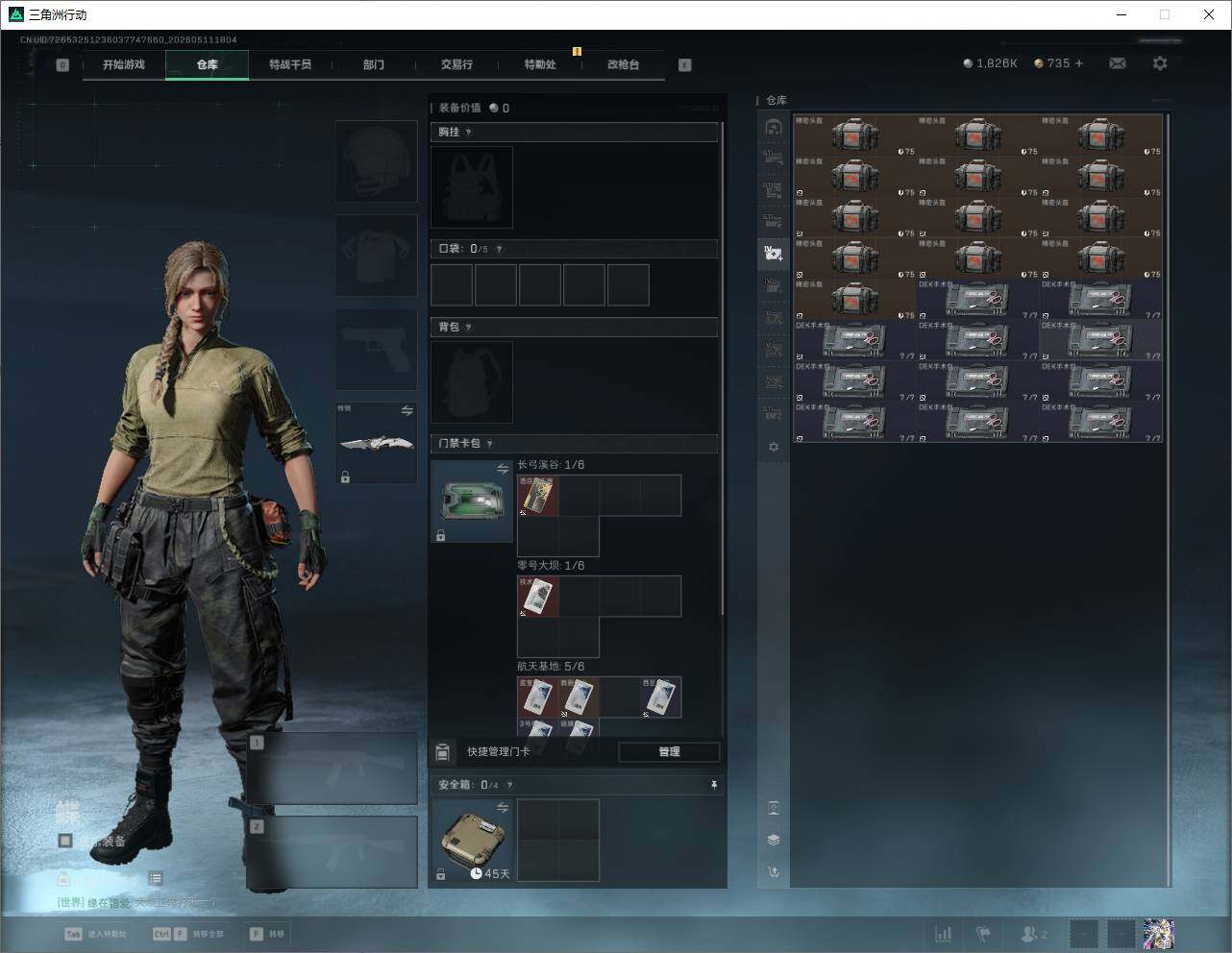Image resolution: width=1232 pixels, height=953 pixels.
Task: Click the 735 currency balance
Action: coord(1051,63)
